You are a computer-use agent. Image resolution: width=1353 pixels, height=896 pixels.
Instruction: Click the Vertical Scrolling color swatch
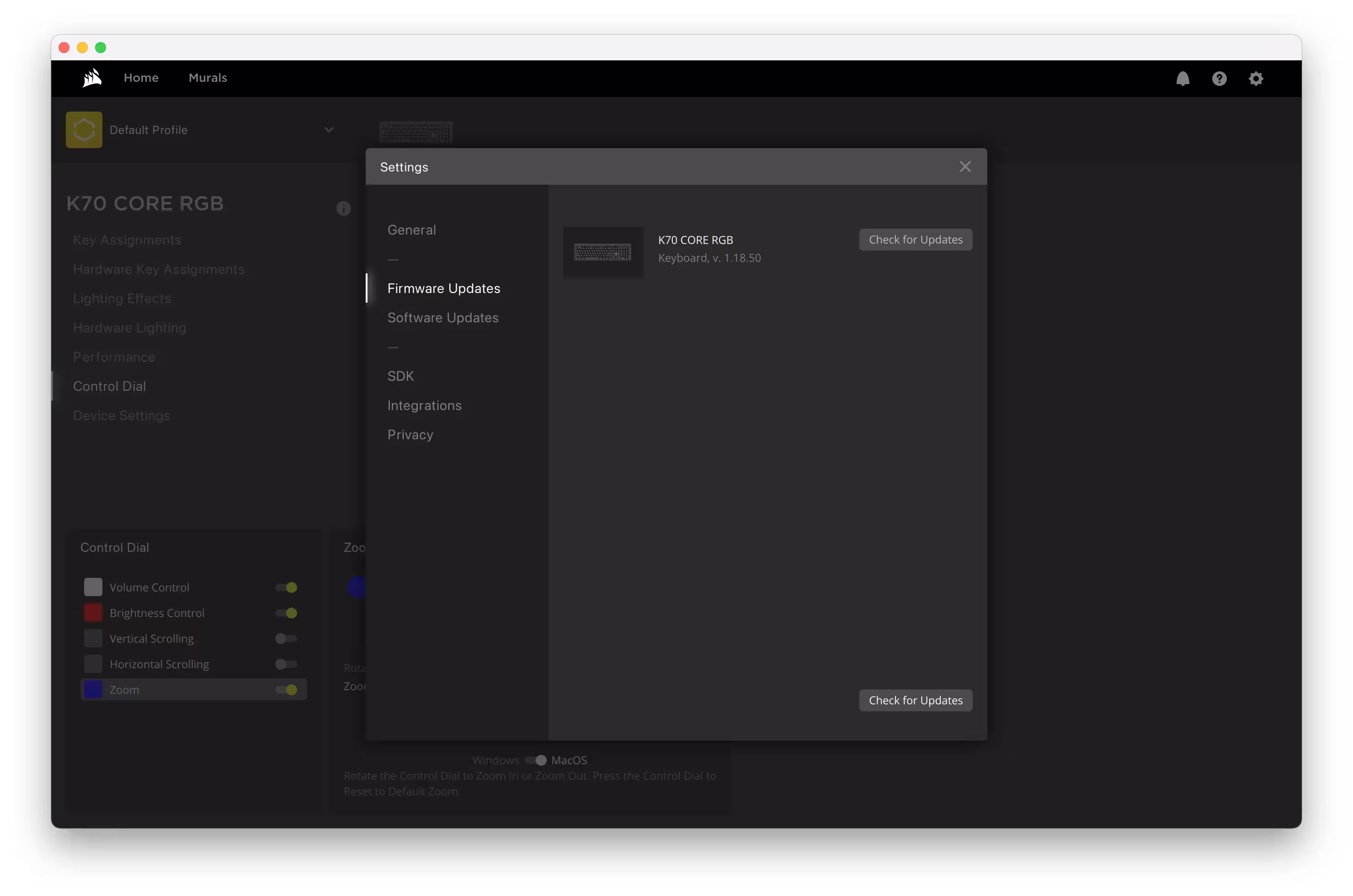(x=93, y=638)
